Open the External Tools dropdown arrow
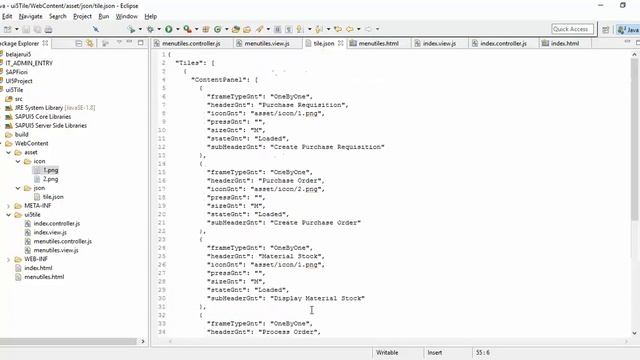 196,29
